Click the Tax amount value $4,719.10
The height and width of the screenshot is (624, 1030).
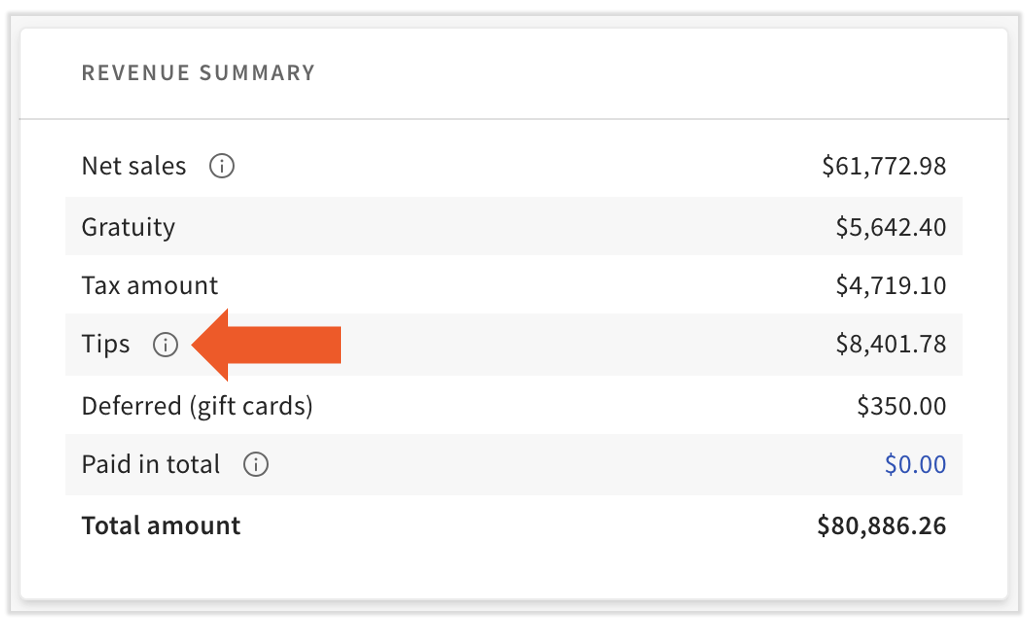coord(891,285)
